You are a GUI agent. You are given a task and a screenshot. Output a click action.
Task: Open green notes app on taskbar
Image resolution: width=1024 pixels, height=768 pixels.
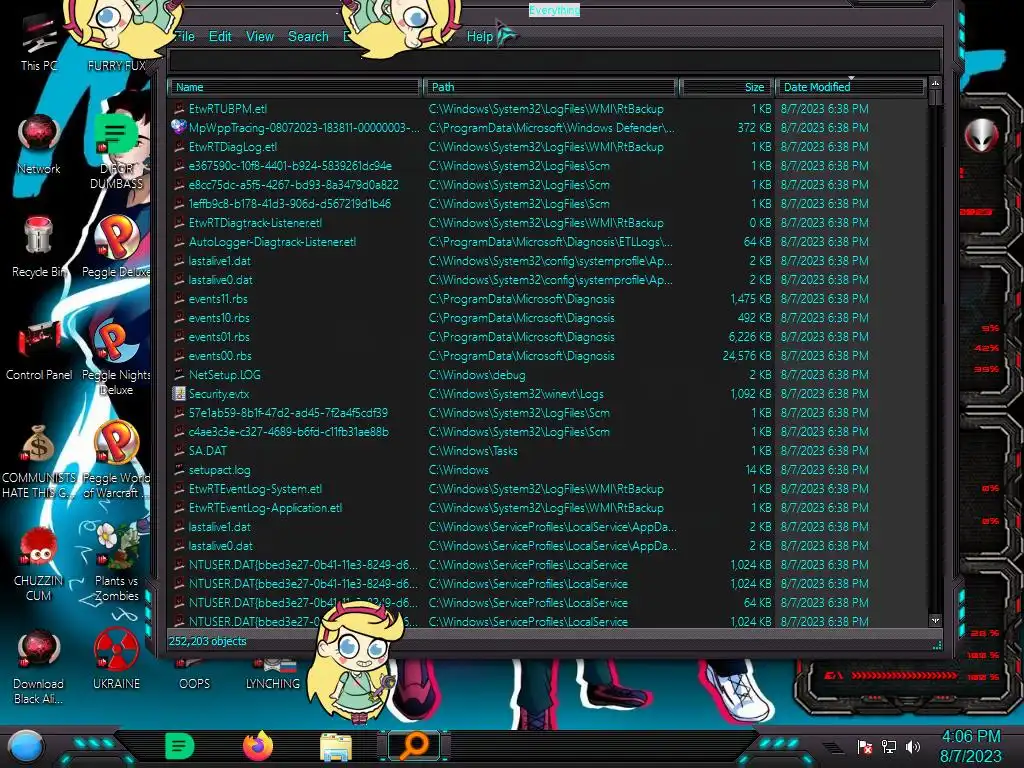(x=180, y=746)
